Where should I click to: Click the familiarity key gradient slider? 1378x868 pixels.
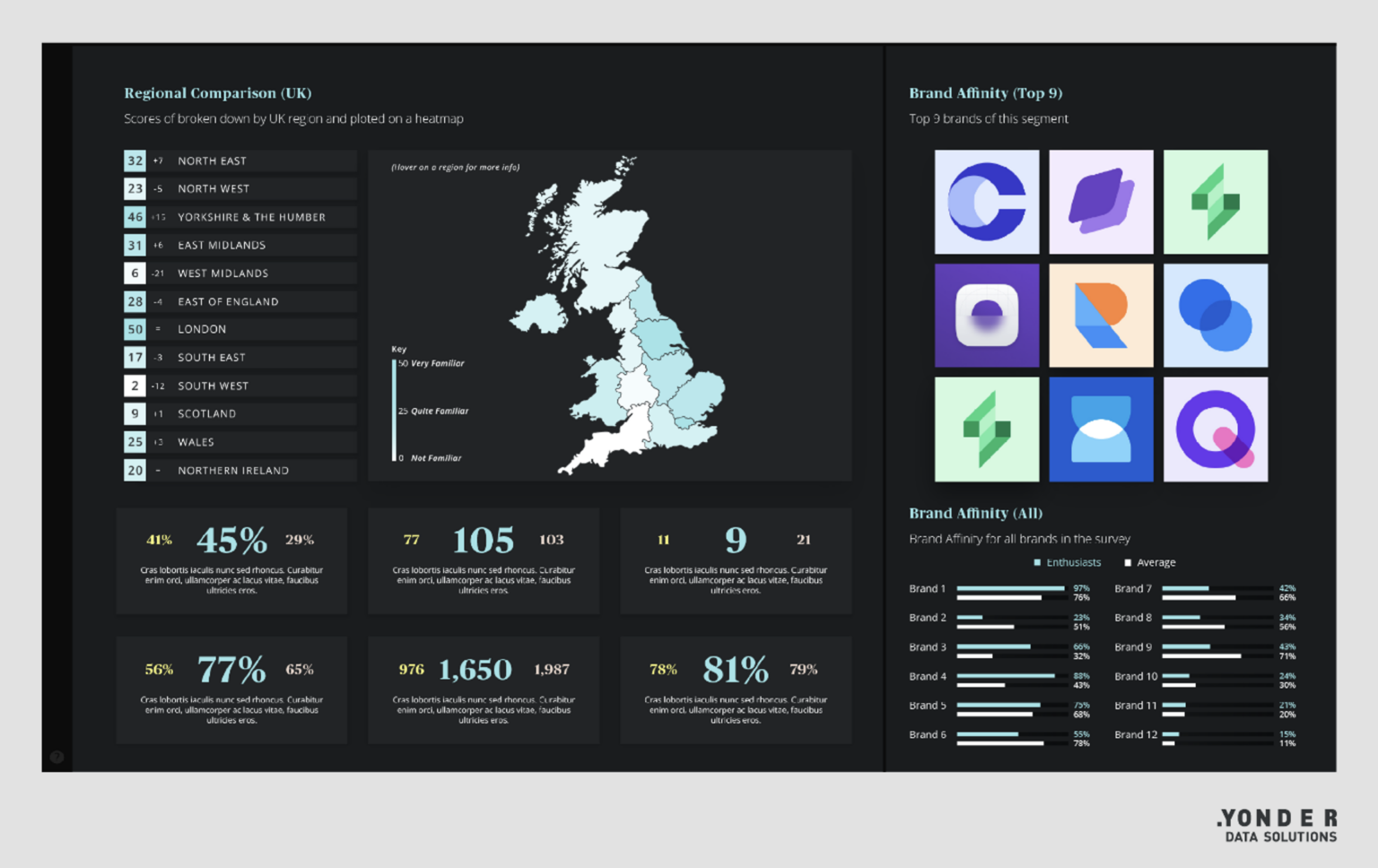pyautogui.click(x=395, y=408)
